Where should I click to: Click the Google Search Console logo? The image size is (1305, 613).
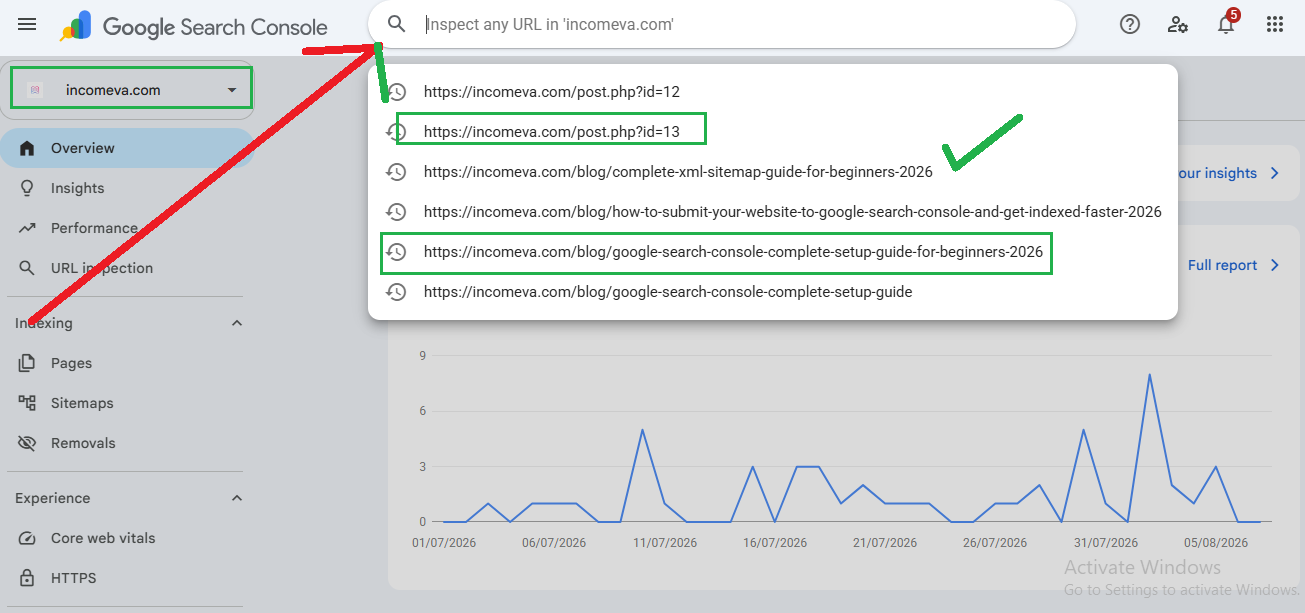(x=194, y=26)
